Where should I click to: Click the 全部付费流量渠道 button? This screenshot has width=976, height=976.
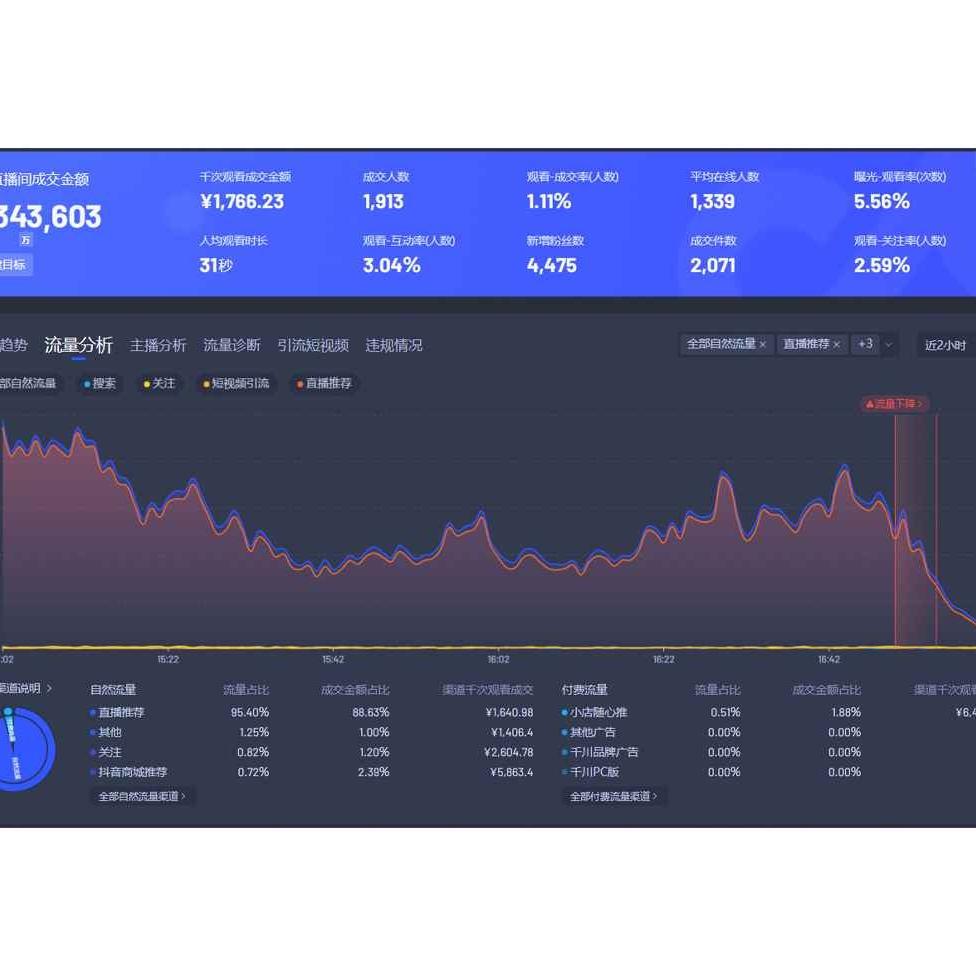(614, 797)
